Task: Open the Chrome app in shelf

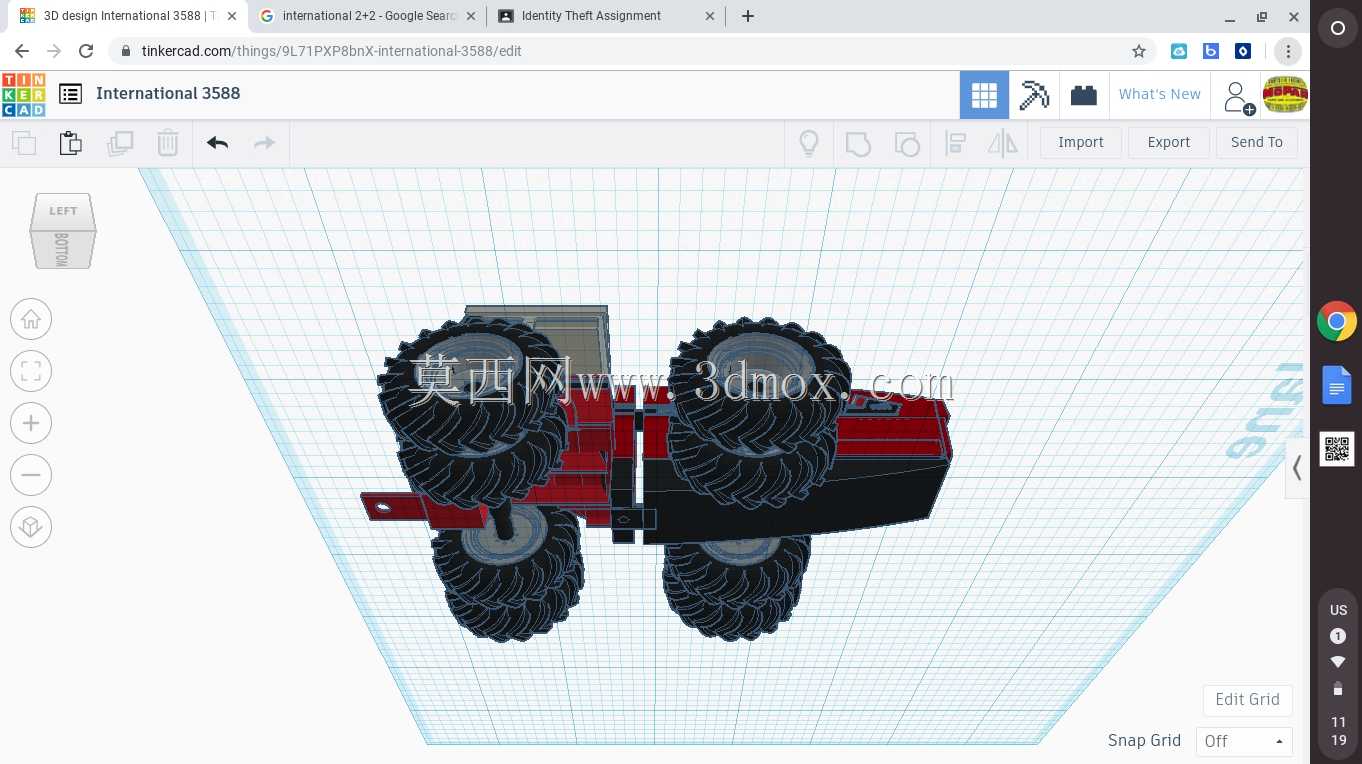Action: [x=1337, y=322]
